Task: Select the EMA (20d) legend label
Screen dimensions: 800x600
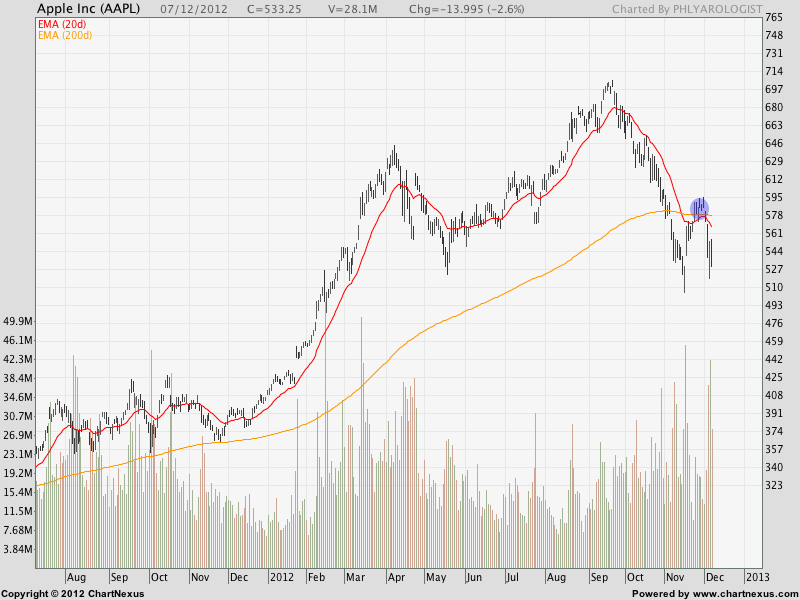Action: (63, 23)
